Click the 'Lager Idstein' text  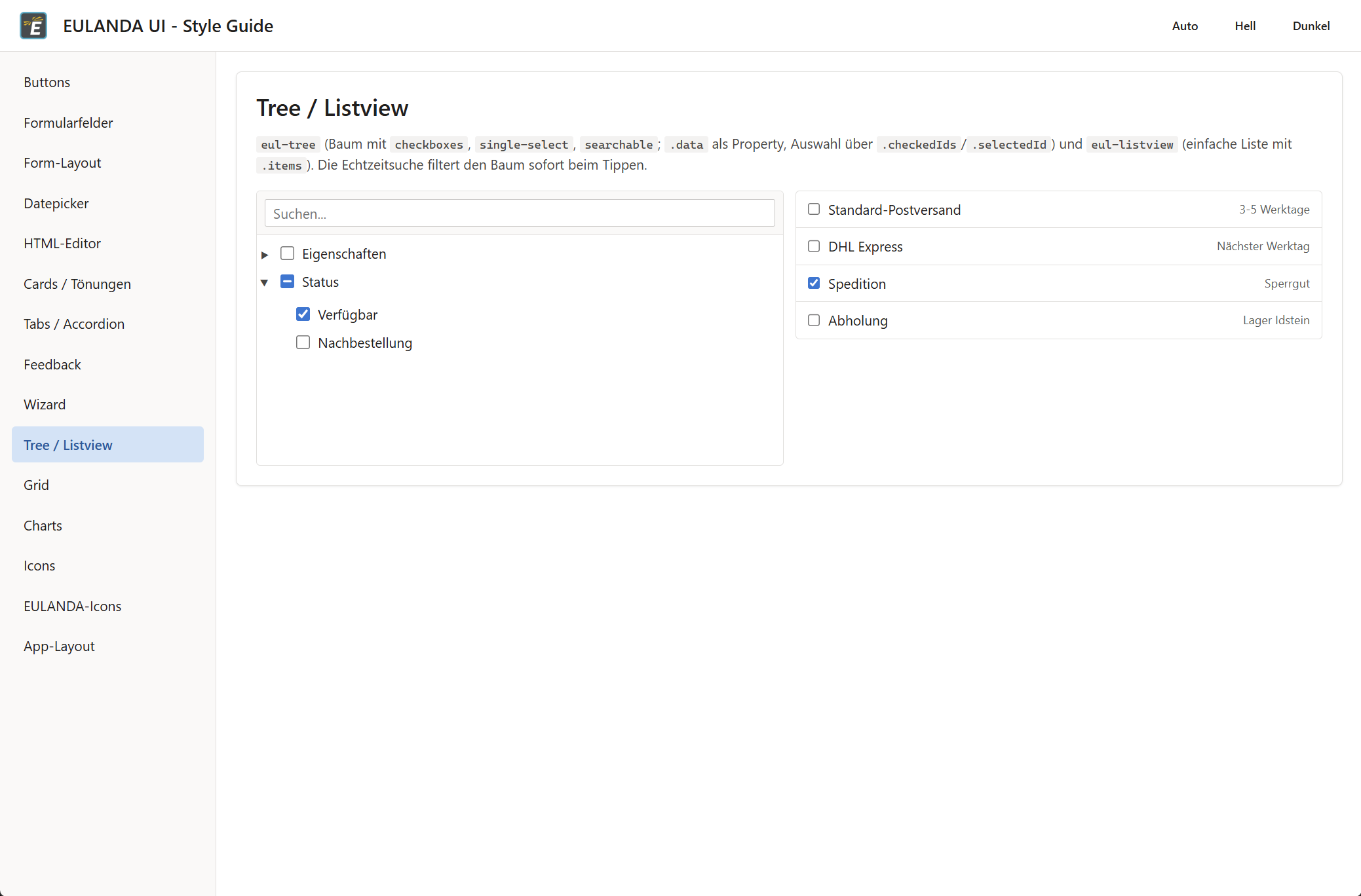pos(1276,320)
